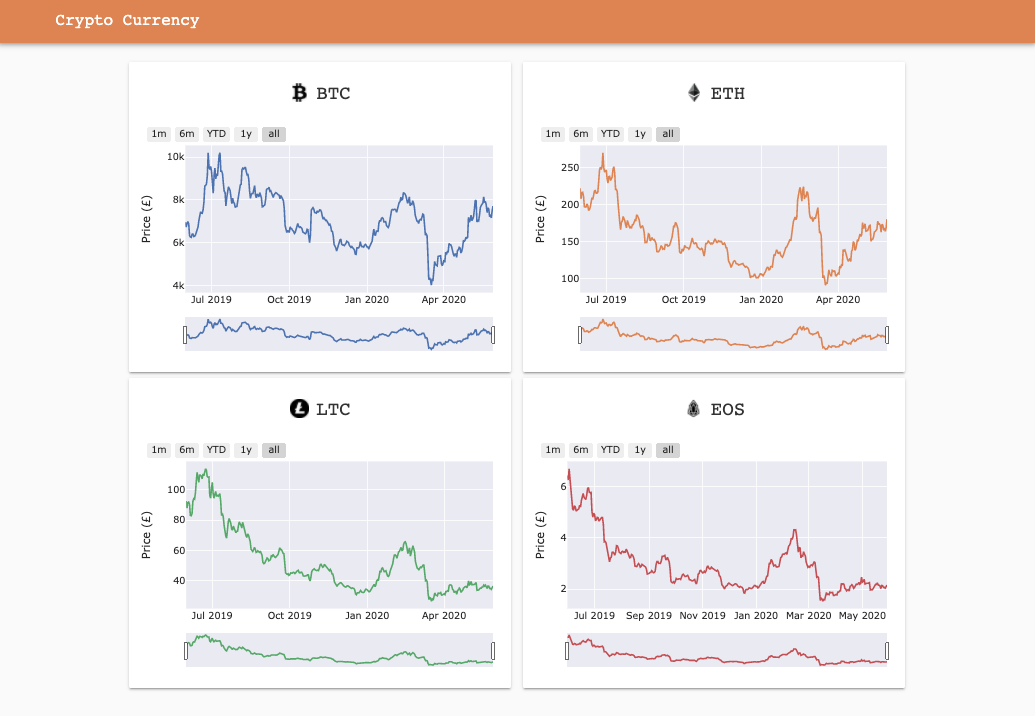Choose YTD range on the ETH chart
Viewport: 1035px width, 716px height.
coord(610,134)
